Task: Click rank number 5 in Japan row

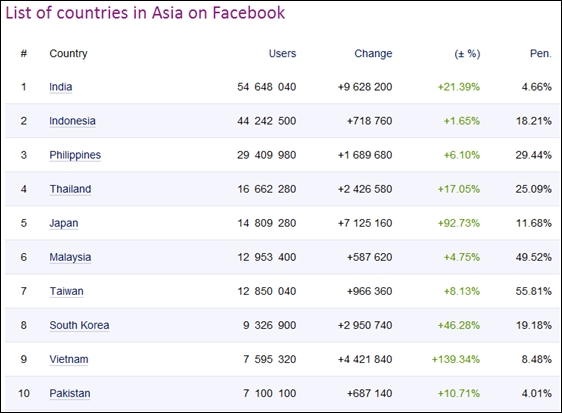Action: point(24,223)
